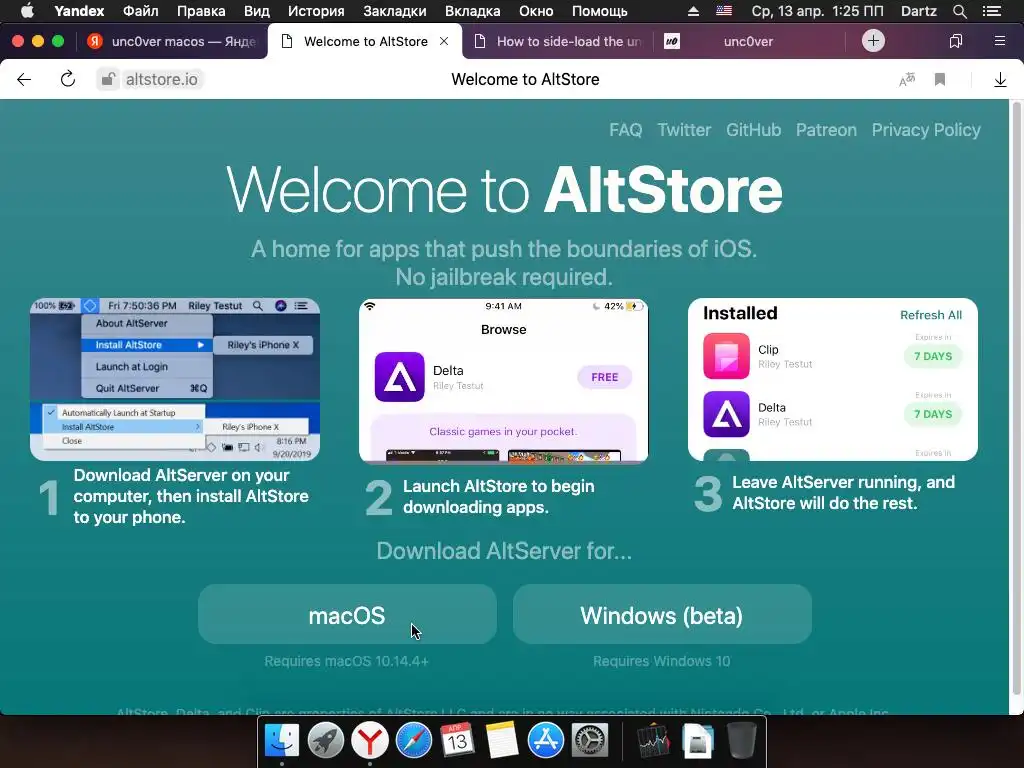
Task: Reload the altstore.io page
Action: [x=67, y=80]
